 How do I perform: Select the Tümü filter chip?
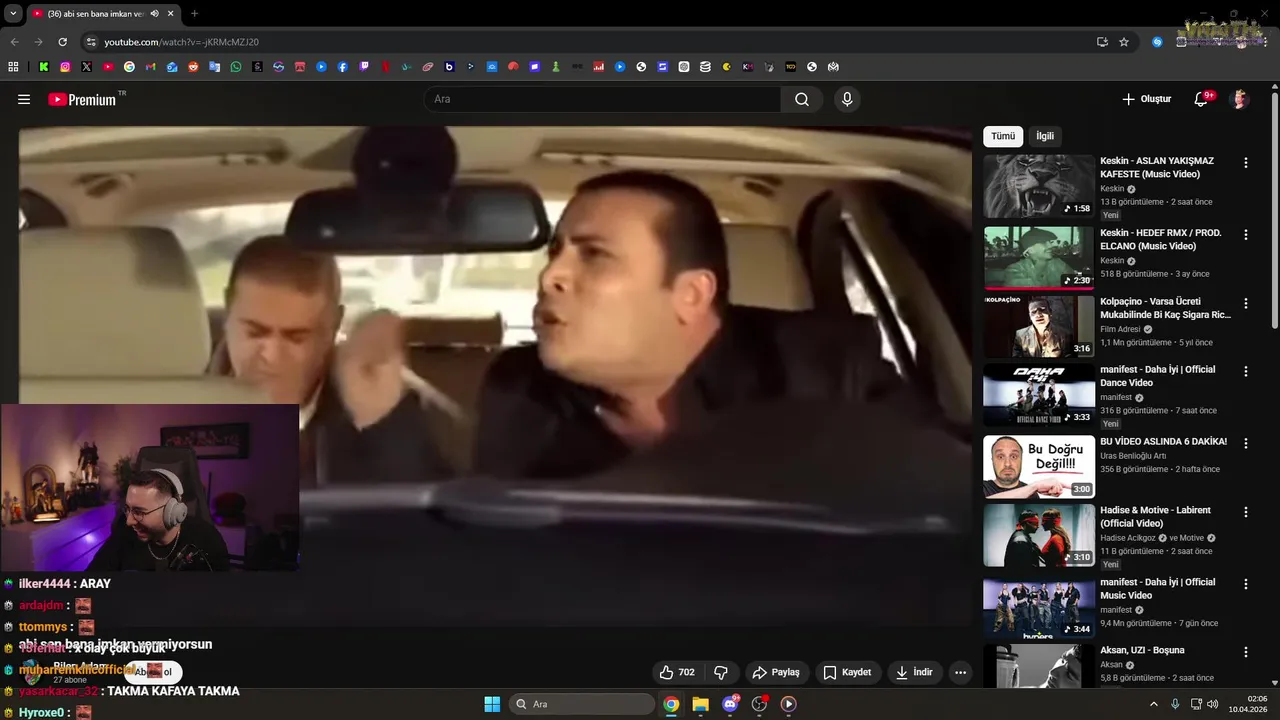pos(1003,136)
